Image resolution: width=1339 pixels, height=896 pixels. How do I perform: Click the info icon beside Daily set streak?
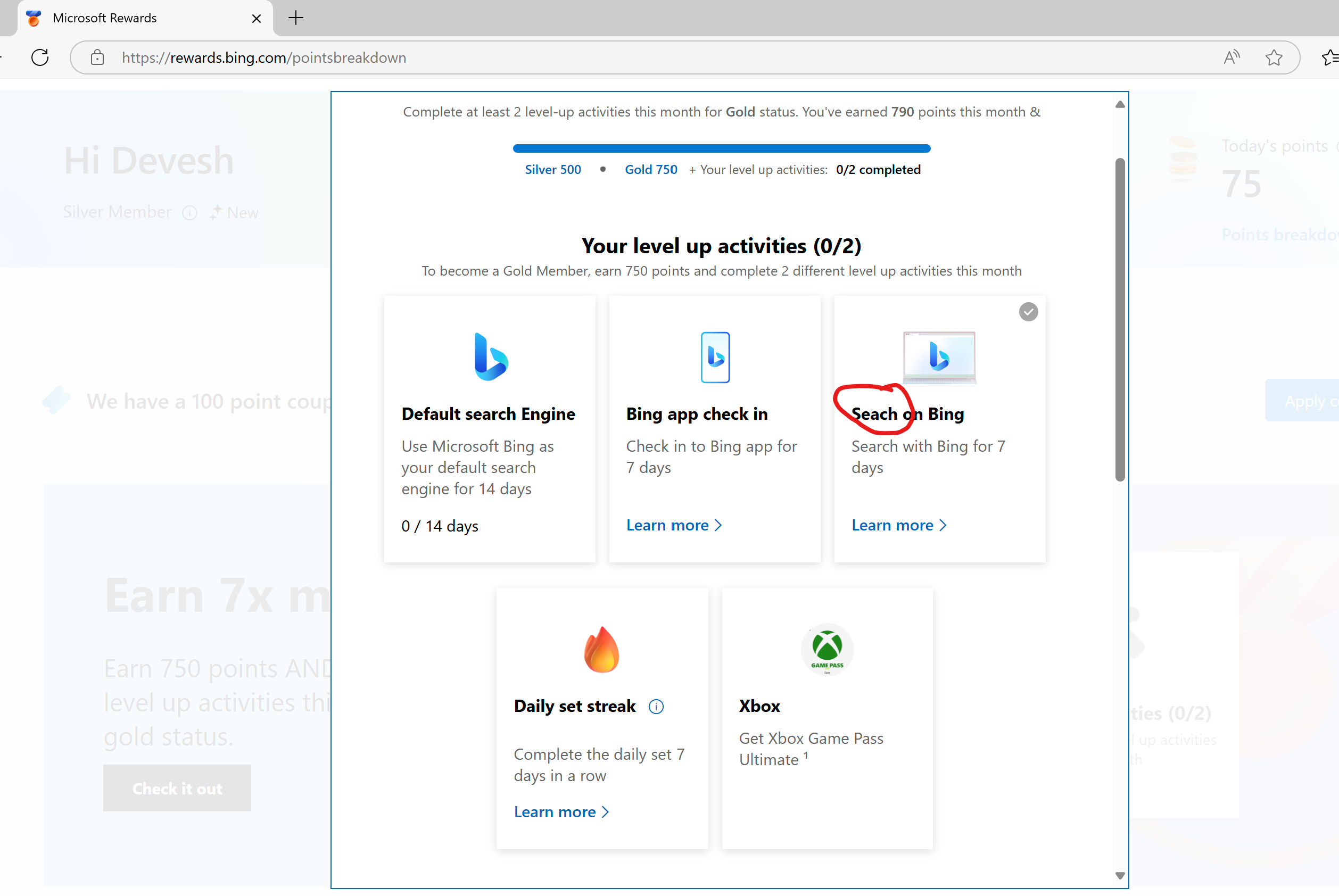(656, 707)
